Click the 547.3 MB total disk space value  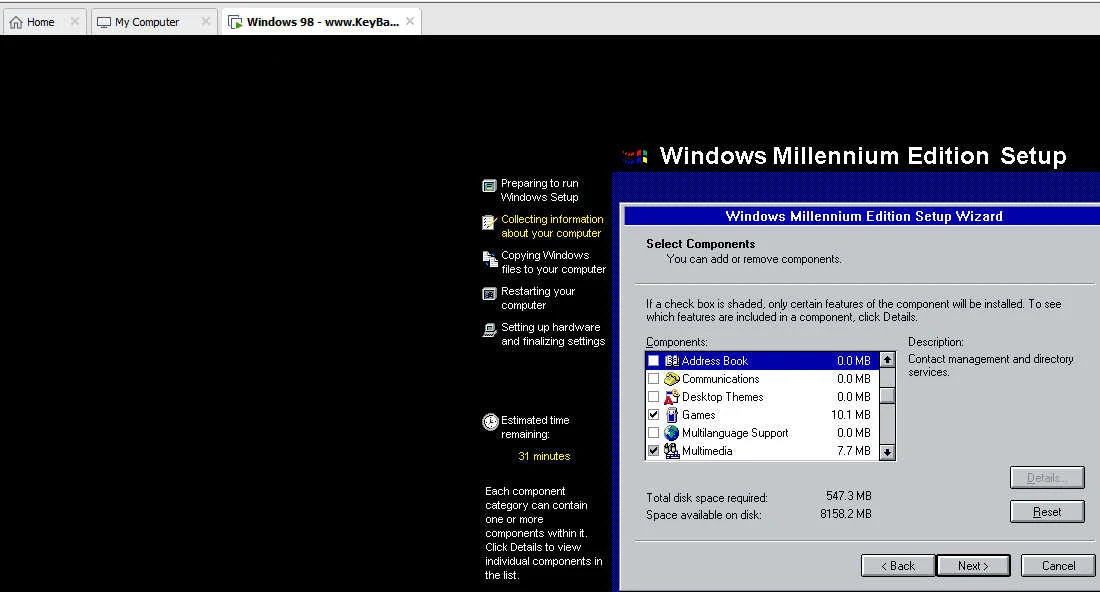[849, 496]
